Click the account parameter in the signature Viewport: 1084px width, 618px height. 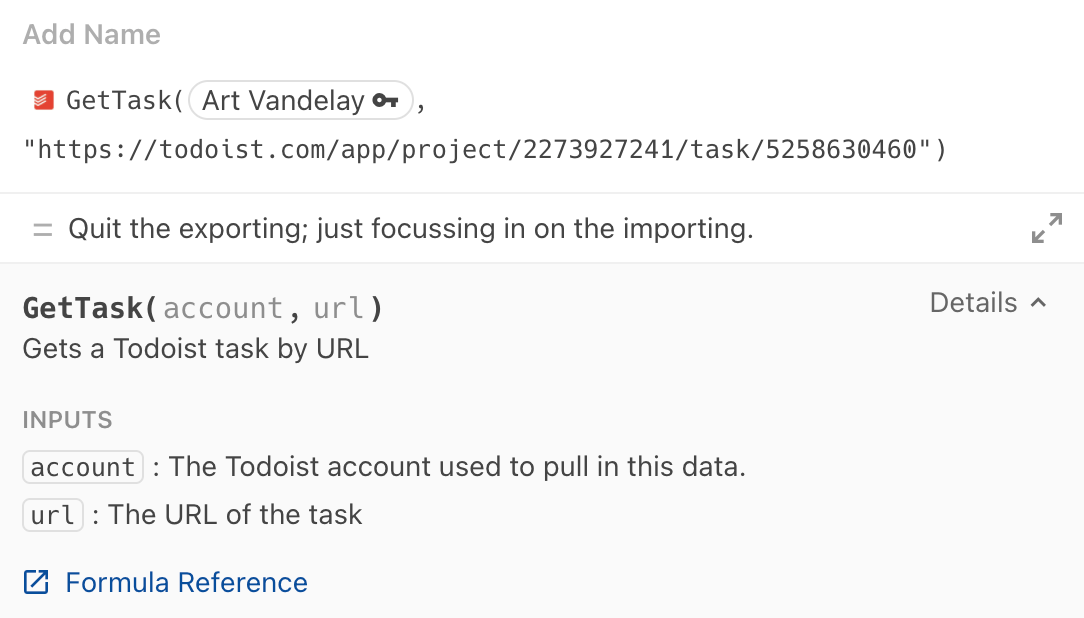tap(223, 308)
